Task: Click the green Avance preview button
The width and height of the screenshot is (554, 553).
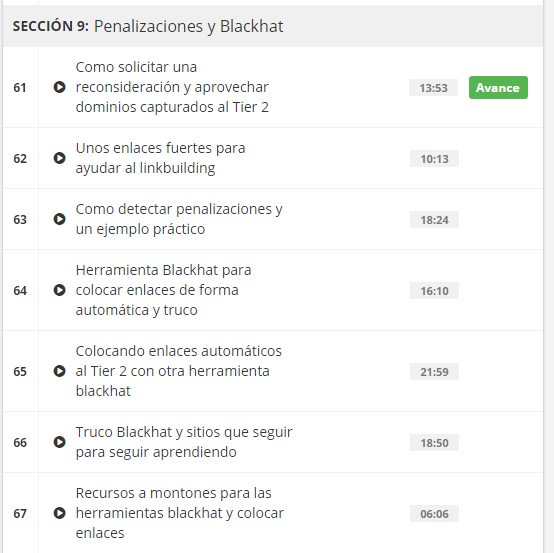Action: tap(498, 87)
